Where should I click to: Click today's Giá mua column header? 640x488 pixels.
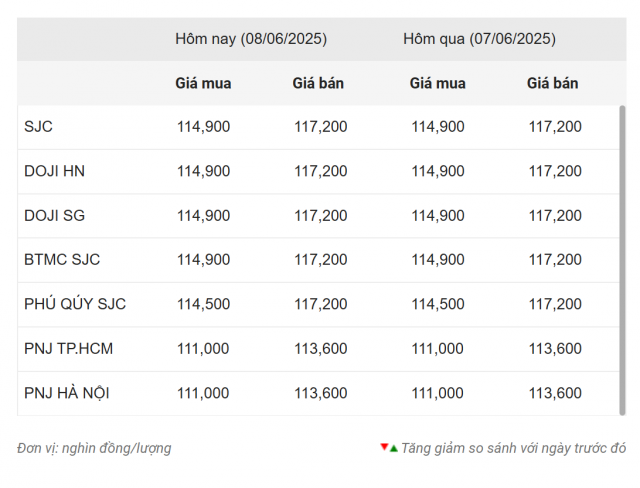(203, 83)
